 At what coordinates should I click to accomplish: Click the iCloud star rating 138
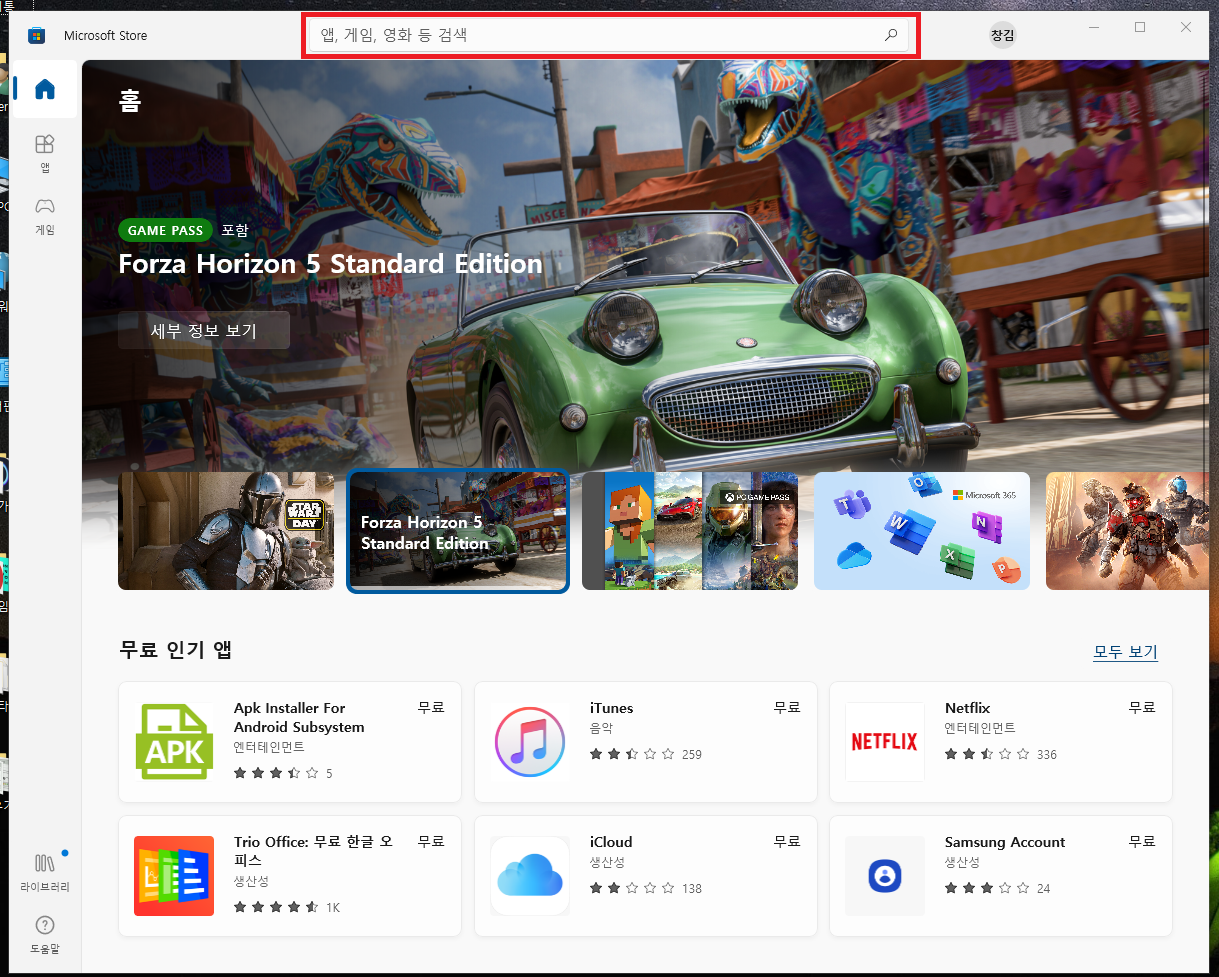pos(646,888)
